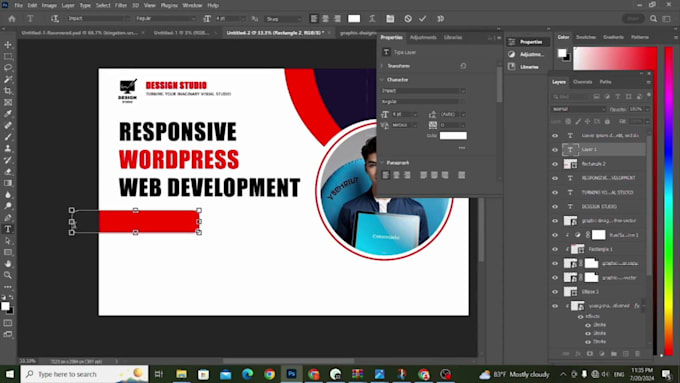The image size is (680, 383).
Task: Commit current text edits checkmark
Action: coord(422,19)
